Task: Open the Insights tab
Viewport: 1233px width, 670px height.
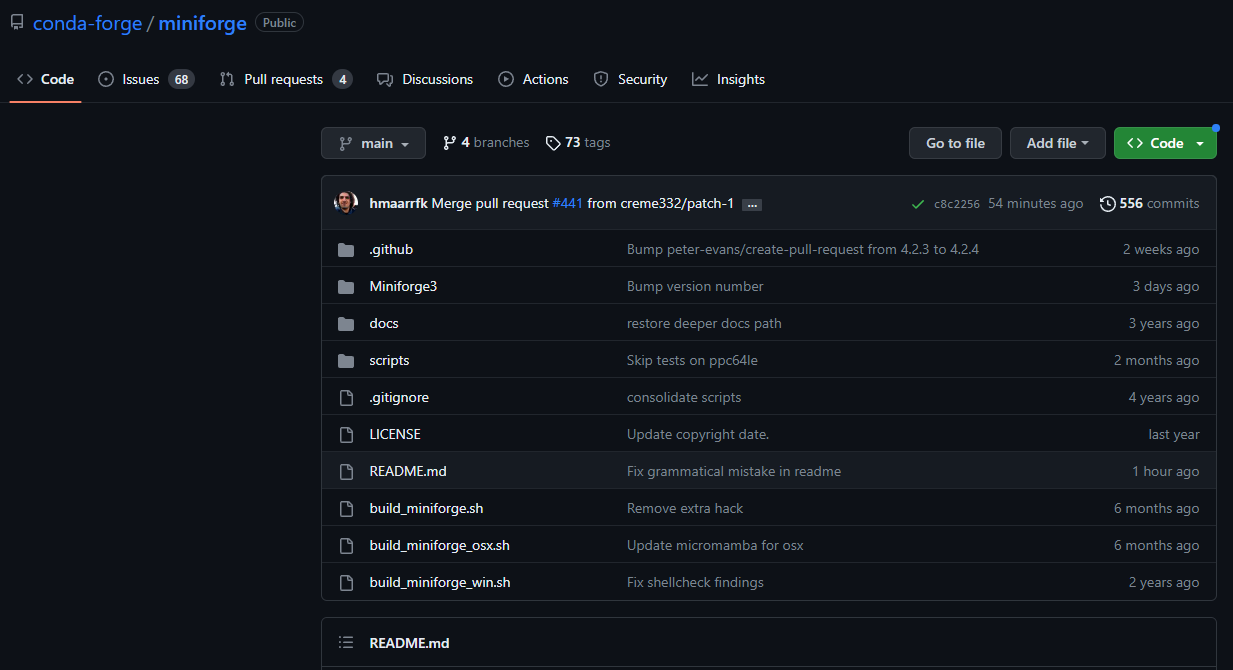Action: (x=729, y=79)
